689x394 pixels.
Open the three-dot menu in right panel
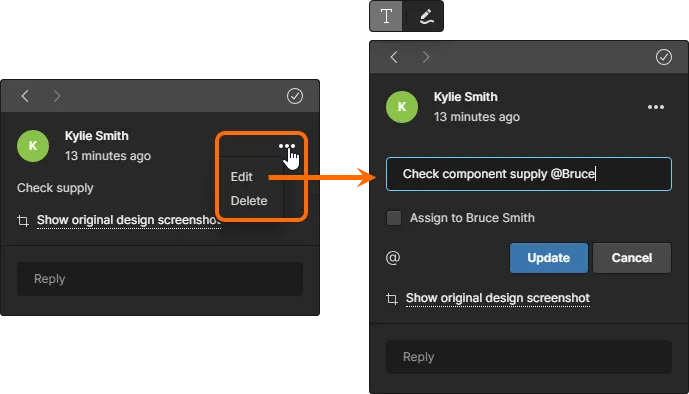coord(656,107)
